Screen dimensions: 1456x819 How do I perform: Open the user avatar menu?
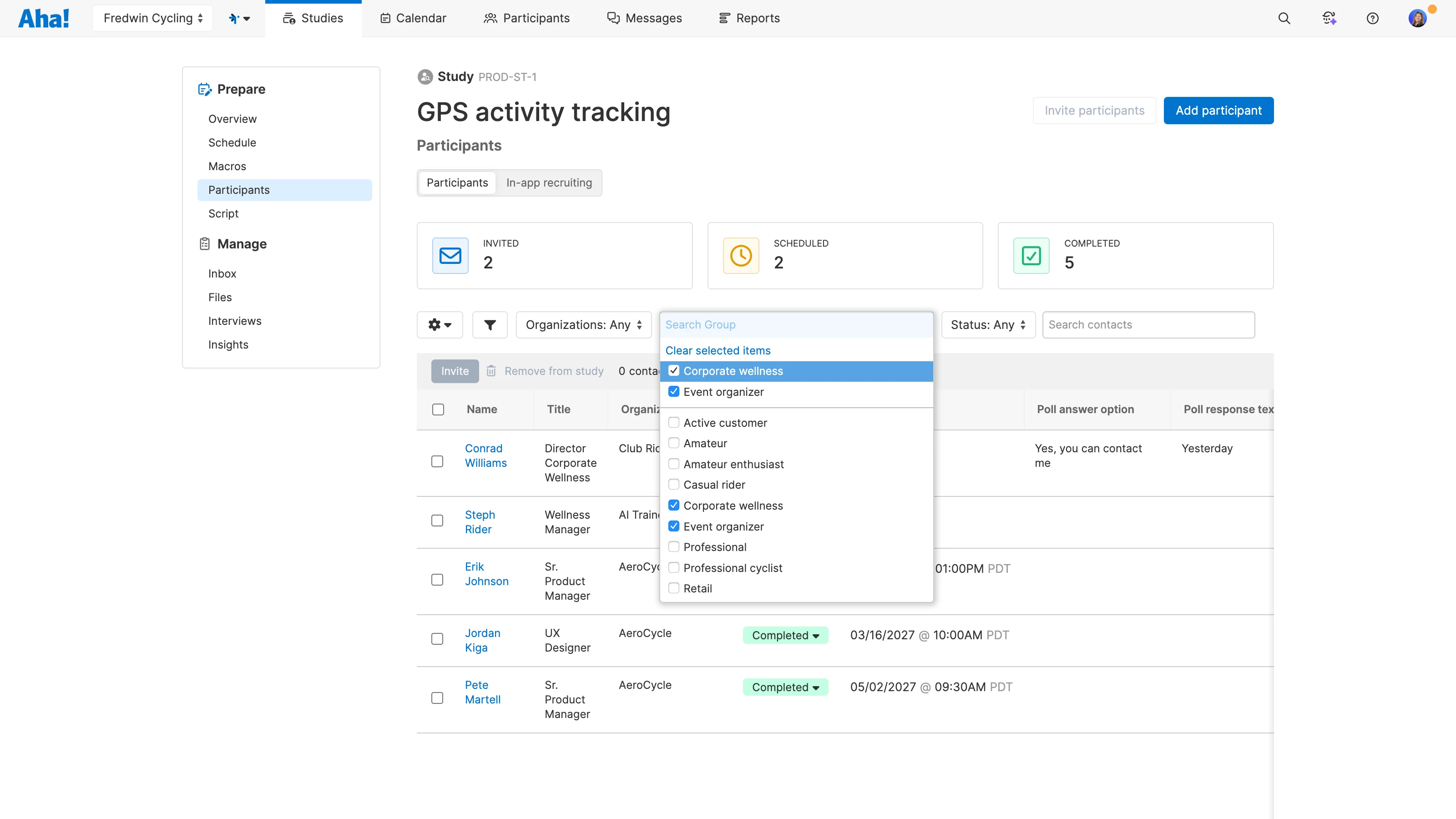point(1418,18)
